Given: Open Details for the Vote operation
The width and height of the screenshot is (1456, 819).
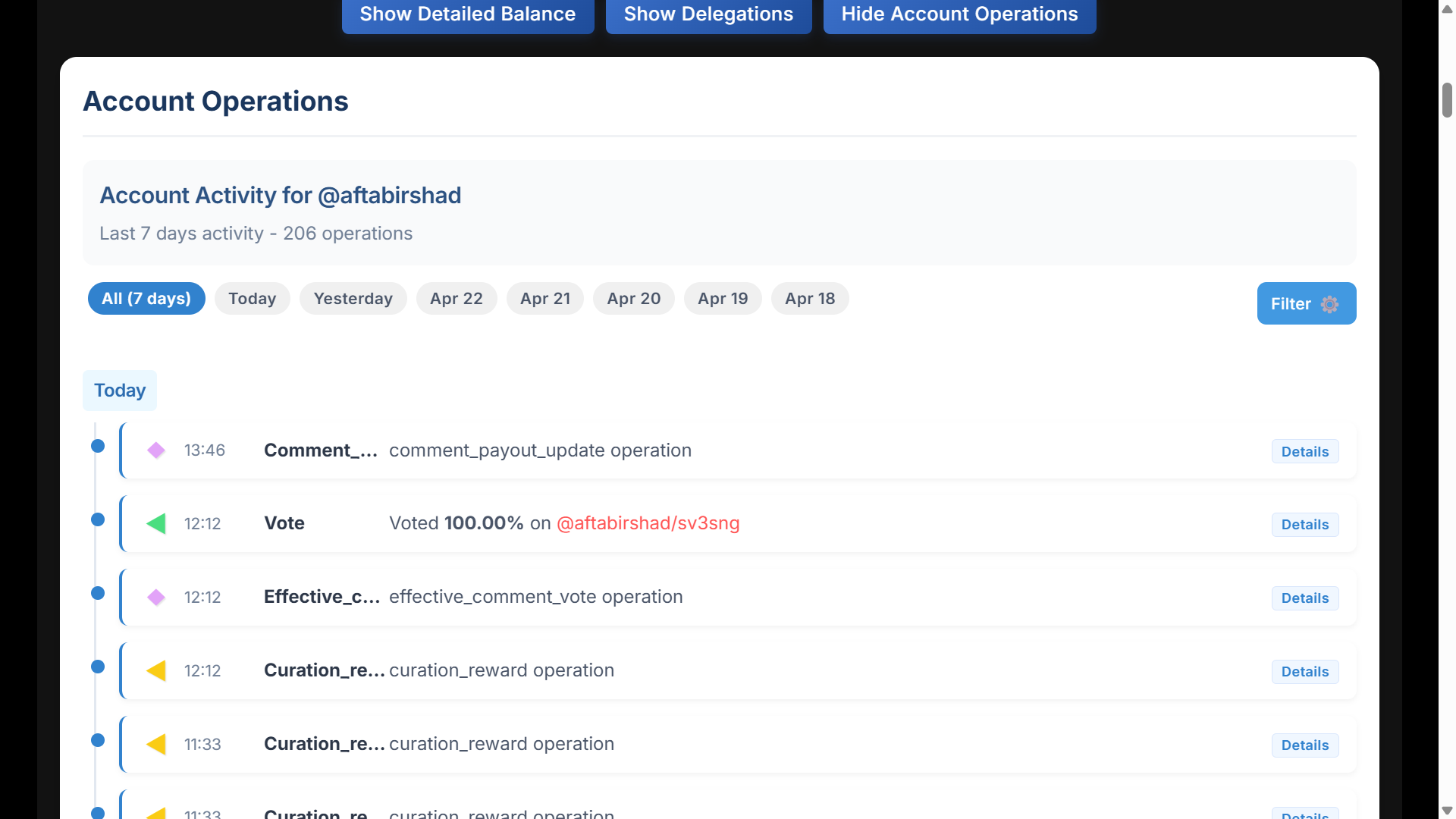Looking at the screenshot, I should 1304,525.
